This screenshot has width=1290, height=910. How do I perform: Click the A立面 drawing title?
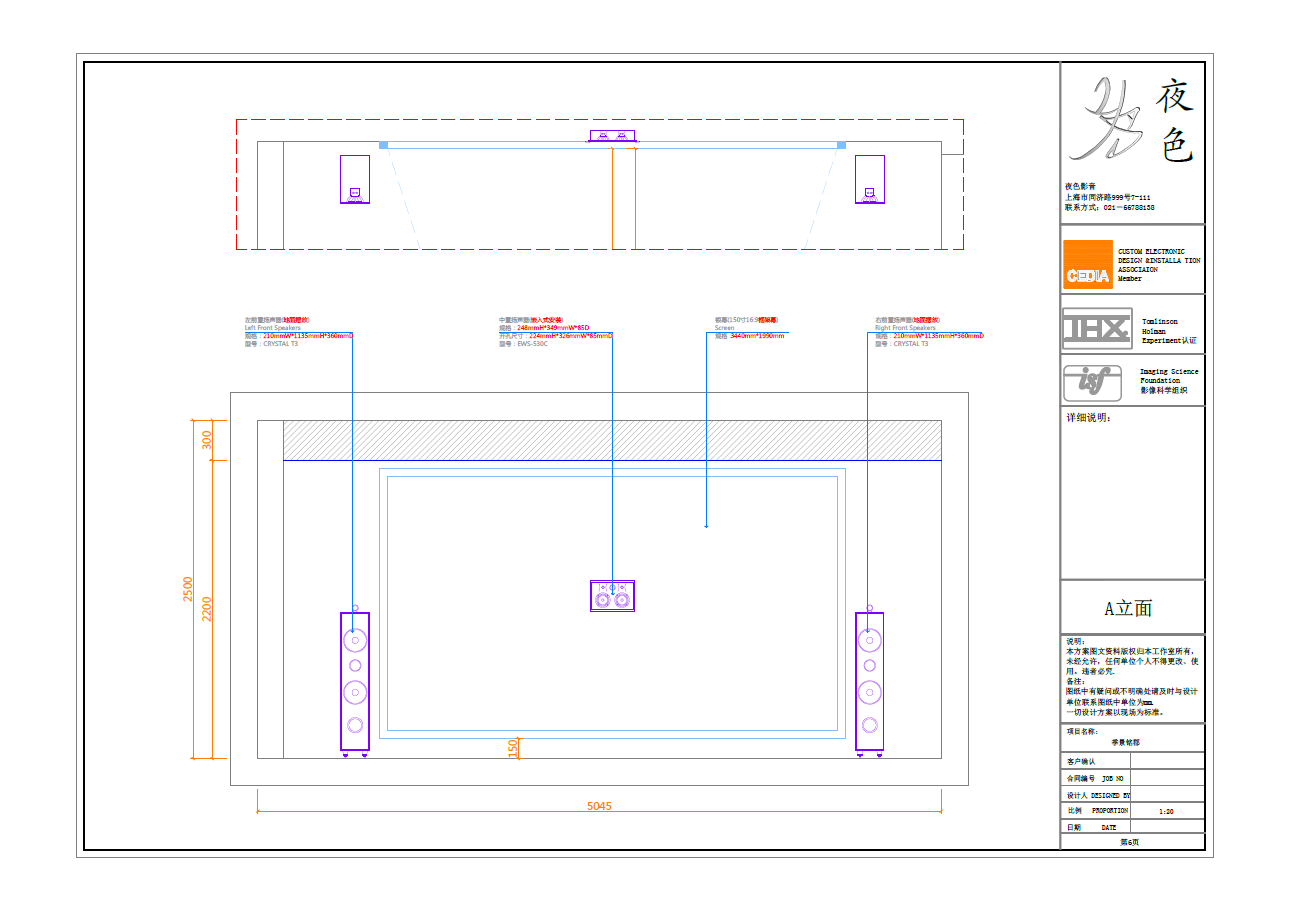(1128, 608)
